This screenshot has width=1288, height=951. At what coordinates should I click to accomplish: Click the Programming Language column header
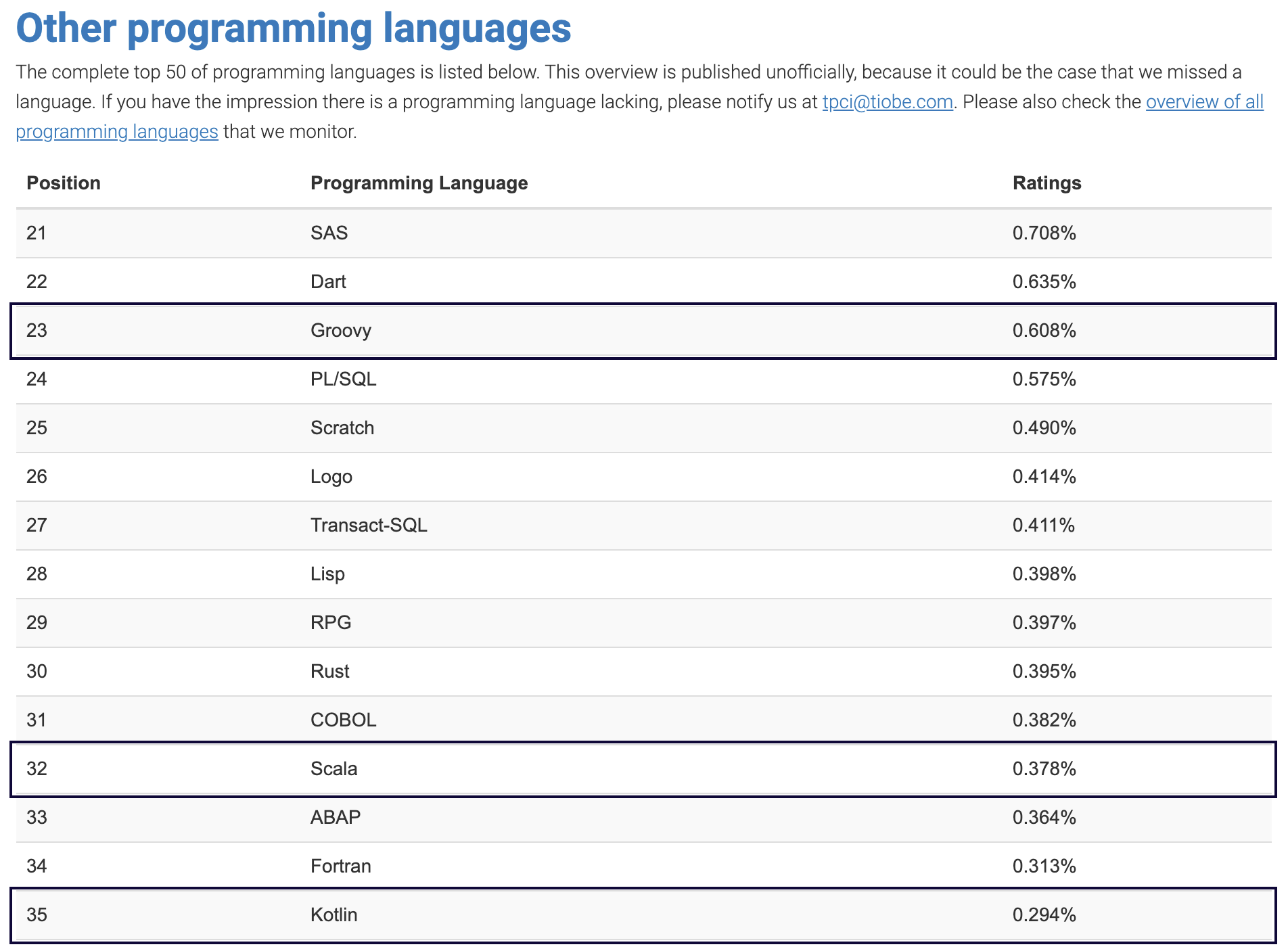pos(419,183)
